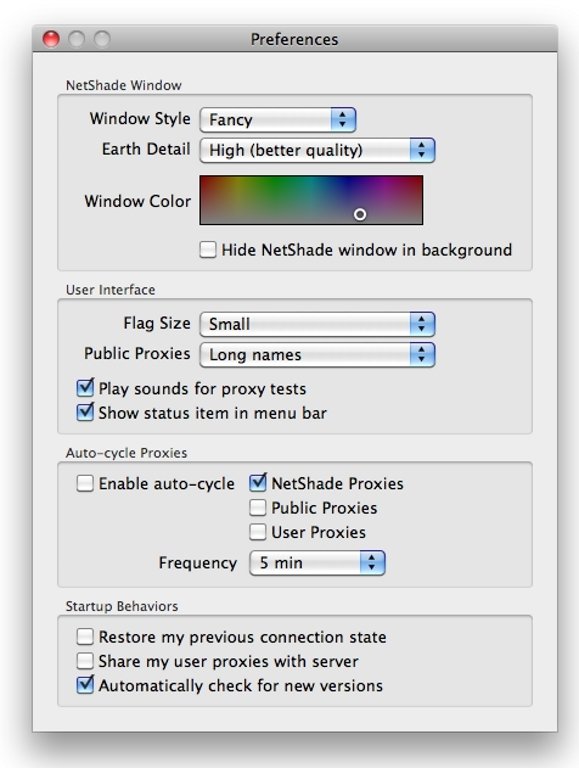Open the Earth Detail dropdown

pos(317,150)
